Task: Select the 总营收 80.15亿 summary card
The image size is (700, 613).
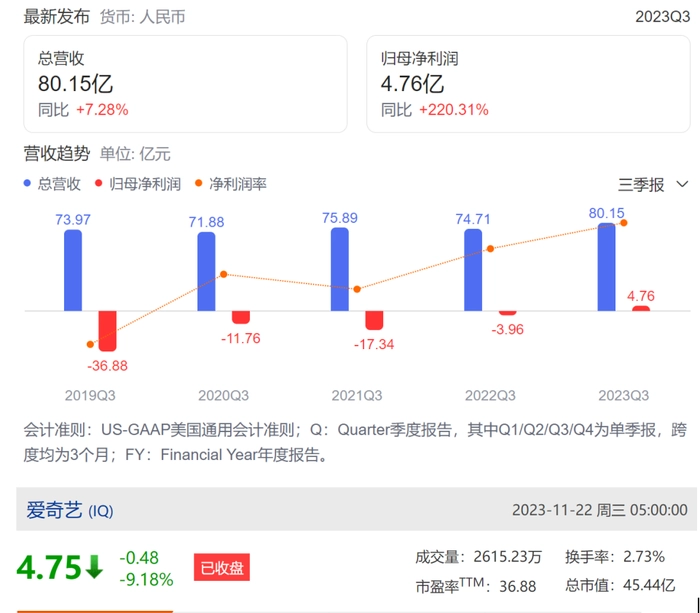Action: [185, 84]
